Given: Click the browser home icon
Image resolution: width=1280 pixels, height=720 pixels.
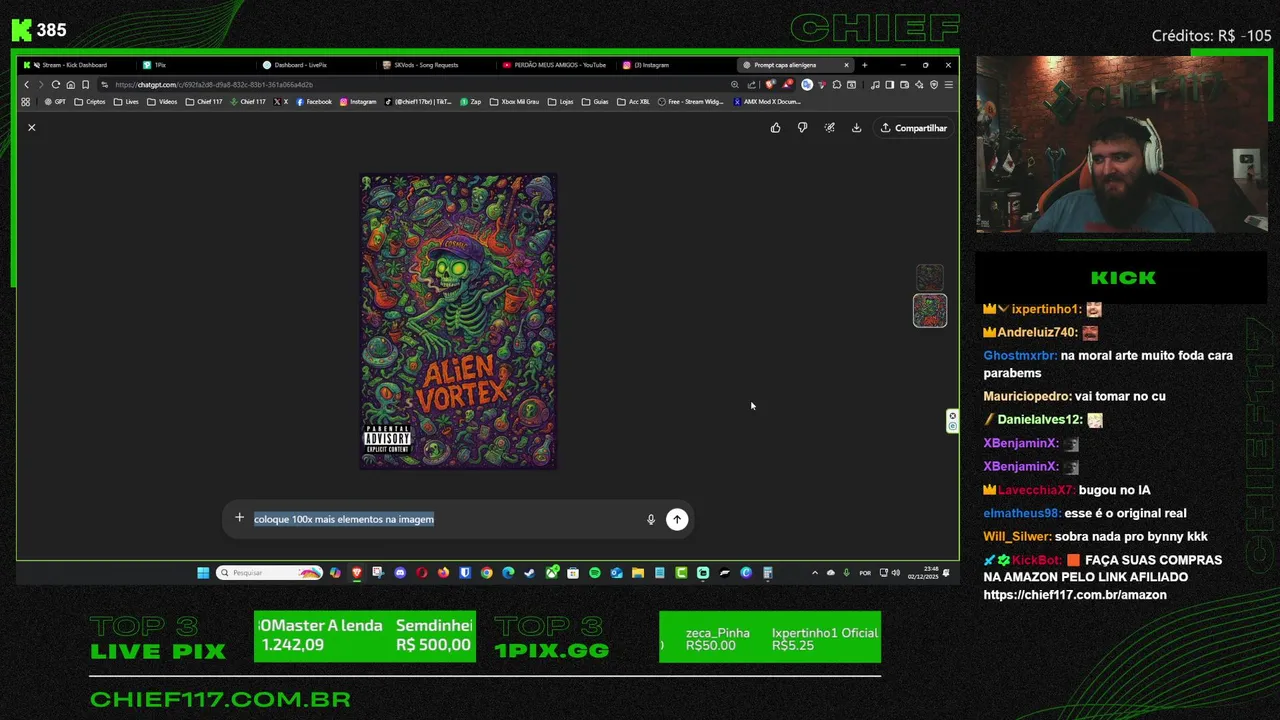Looking at the screenshot, I should point(70,85).
